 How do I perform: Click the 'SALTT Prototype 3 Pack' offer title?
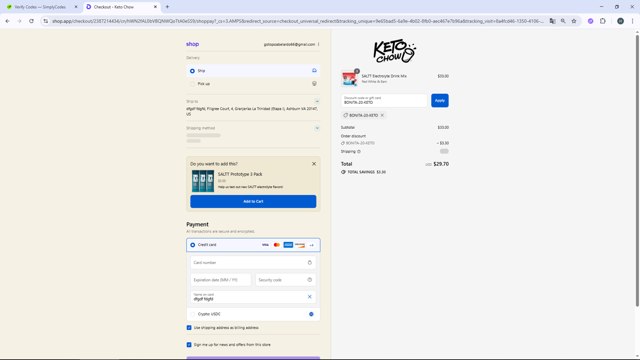click(x=240, y=174)
